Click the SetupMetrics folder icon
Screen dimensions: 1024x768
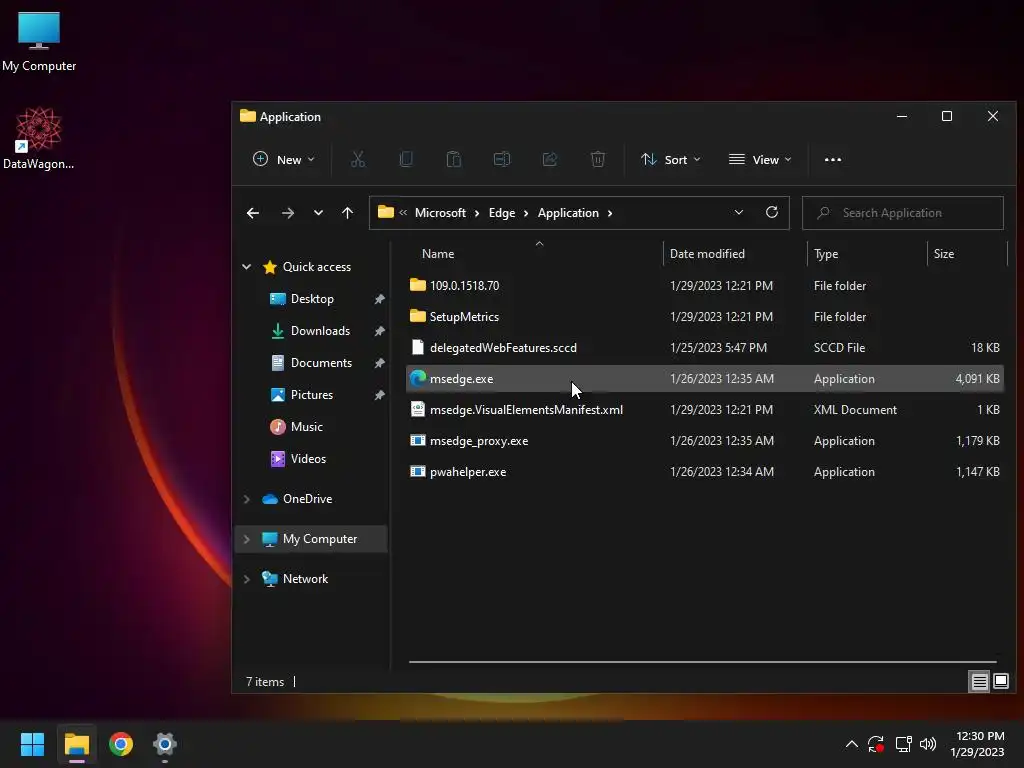(x=418, y=316)
